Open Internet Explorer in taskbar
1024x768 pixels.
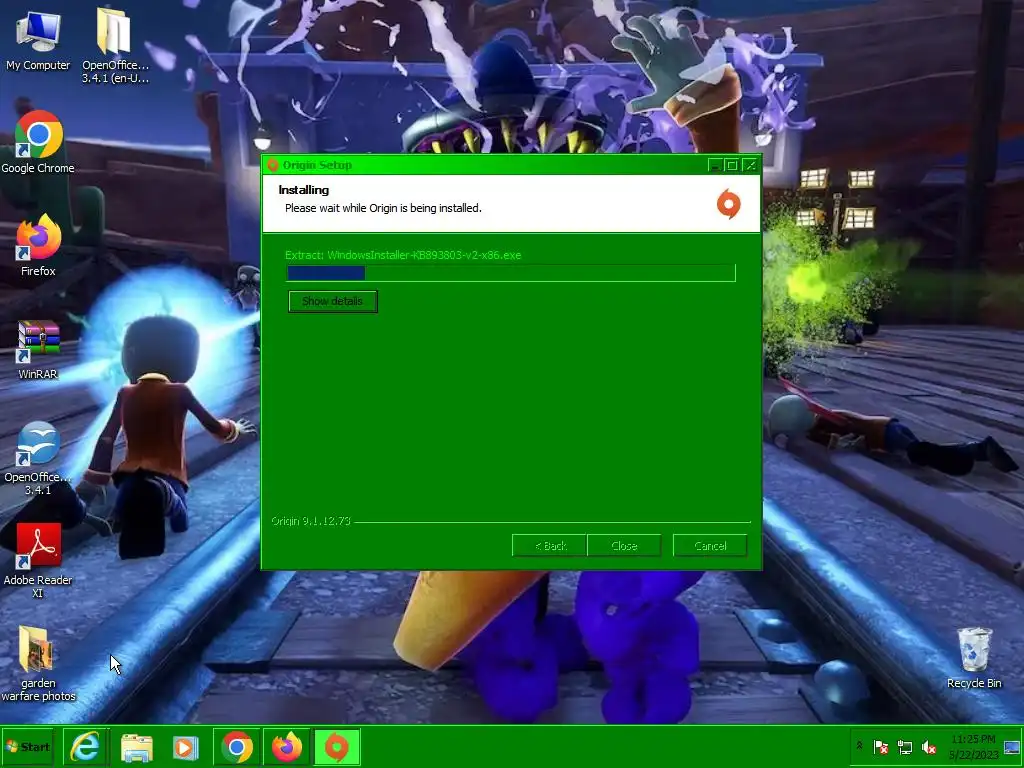(x=85, y=746)
